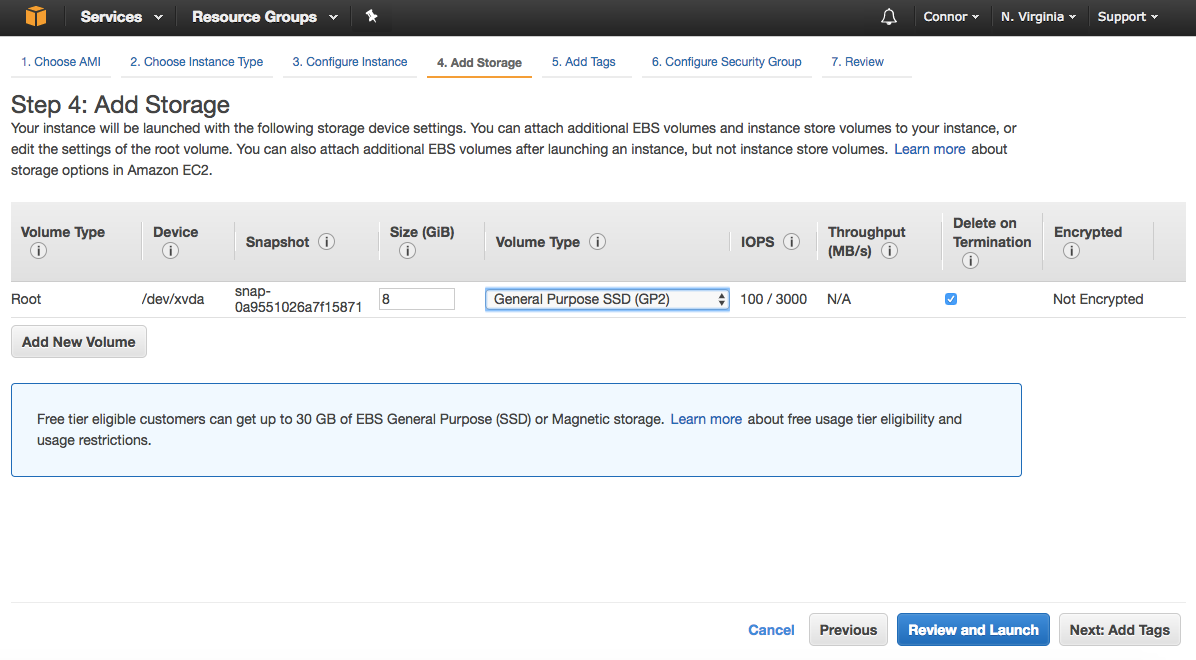Expand the Connor account menu

951,17
